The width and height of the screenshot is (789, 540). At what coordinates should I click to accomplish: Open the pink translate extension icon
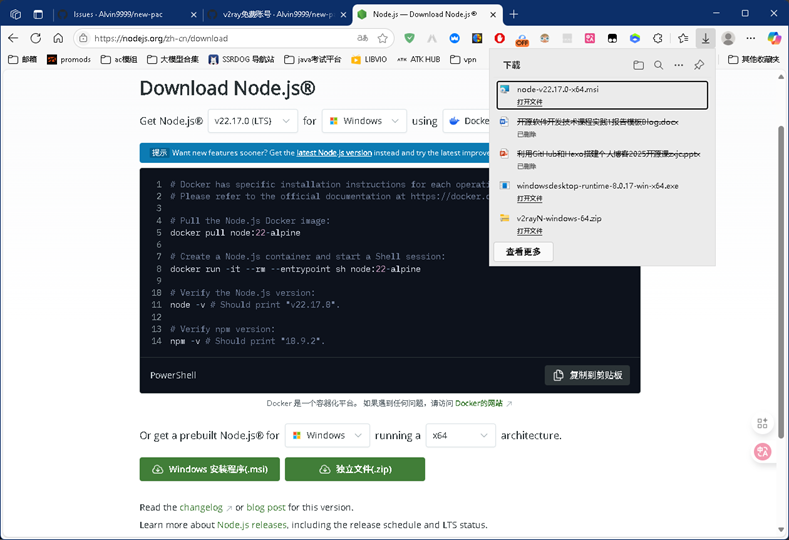(590, 38)
